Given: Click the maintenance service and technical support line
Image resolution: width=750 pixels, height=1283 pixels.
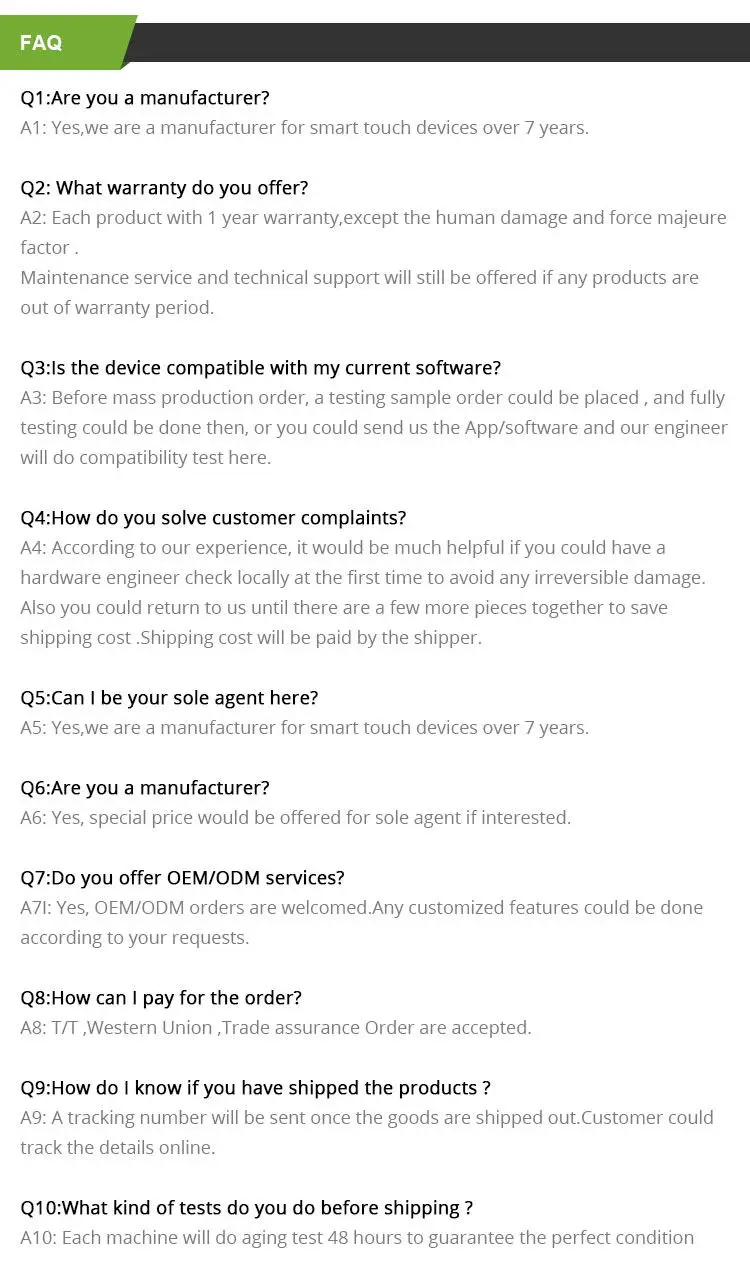Looking at the screenshot, I should (x=360, y=292).
